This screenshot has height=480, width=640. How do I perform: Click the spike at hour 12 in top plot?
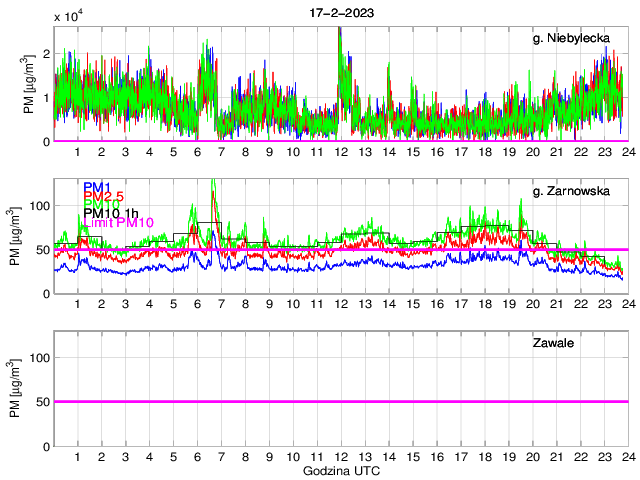pyautogui.click(x=340, y=32)
